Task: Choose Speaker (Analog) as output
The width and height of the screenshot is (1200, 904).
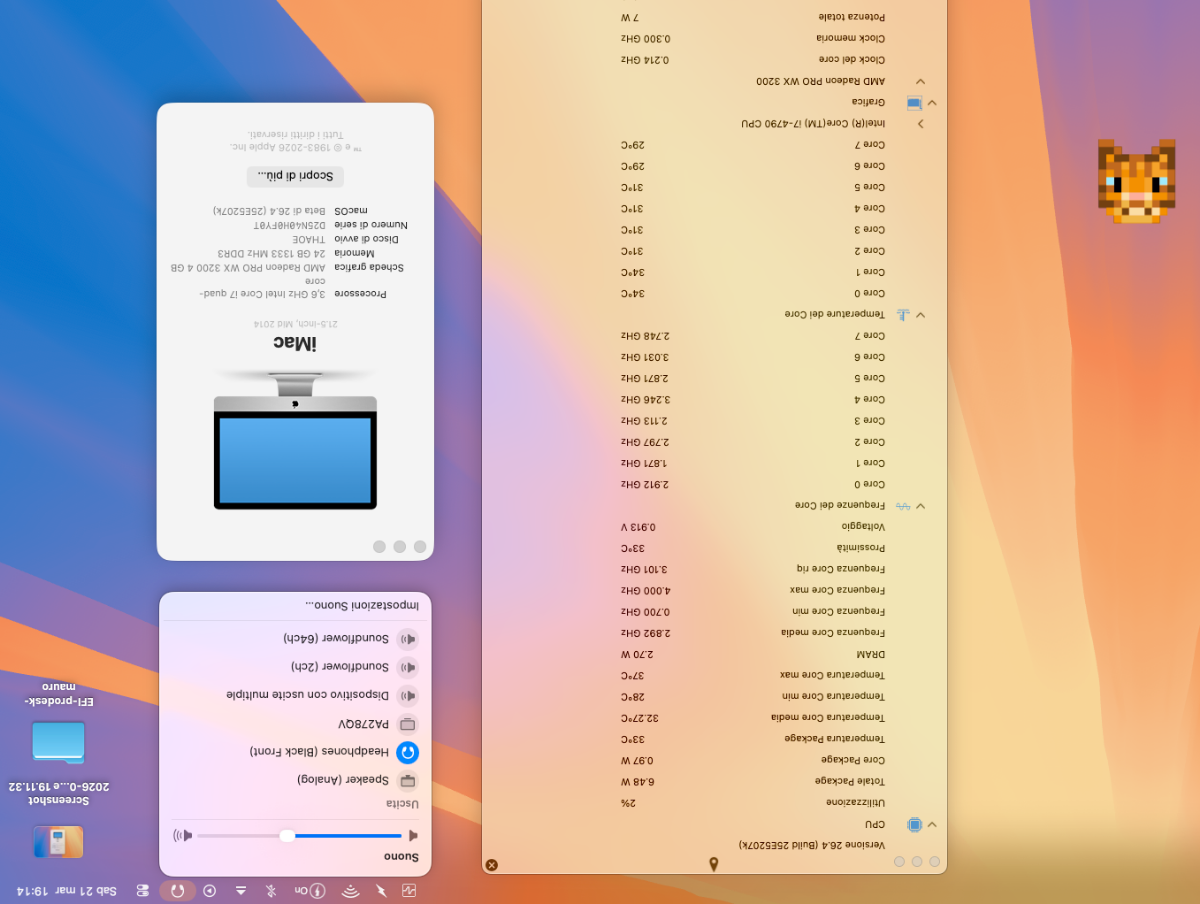Action: [296, 781]
